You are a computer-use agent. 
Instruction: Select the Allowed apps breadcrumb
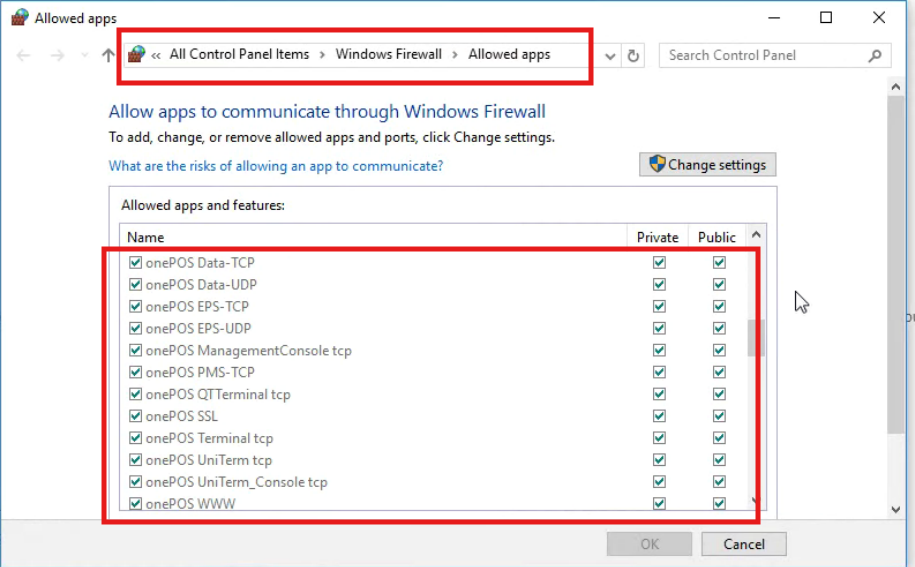pos(509,54)
